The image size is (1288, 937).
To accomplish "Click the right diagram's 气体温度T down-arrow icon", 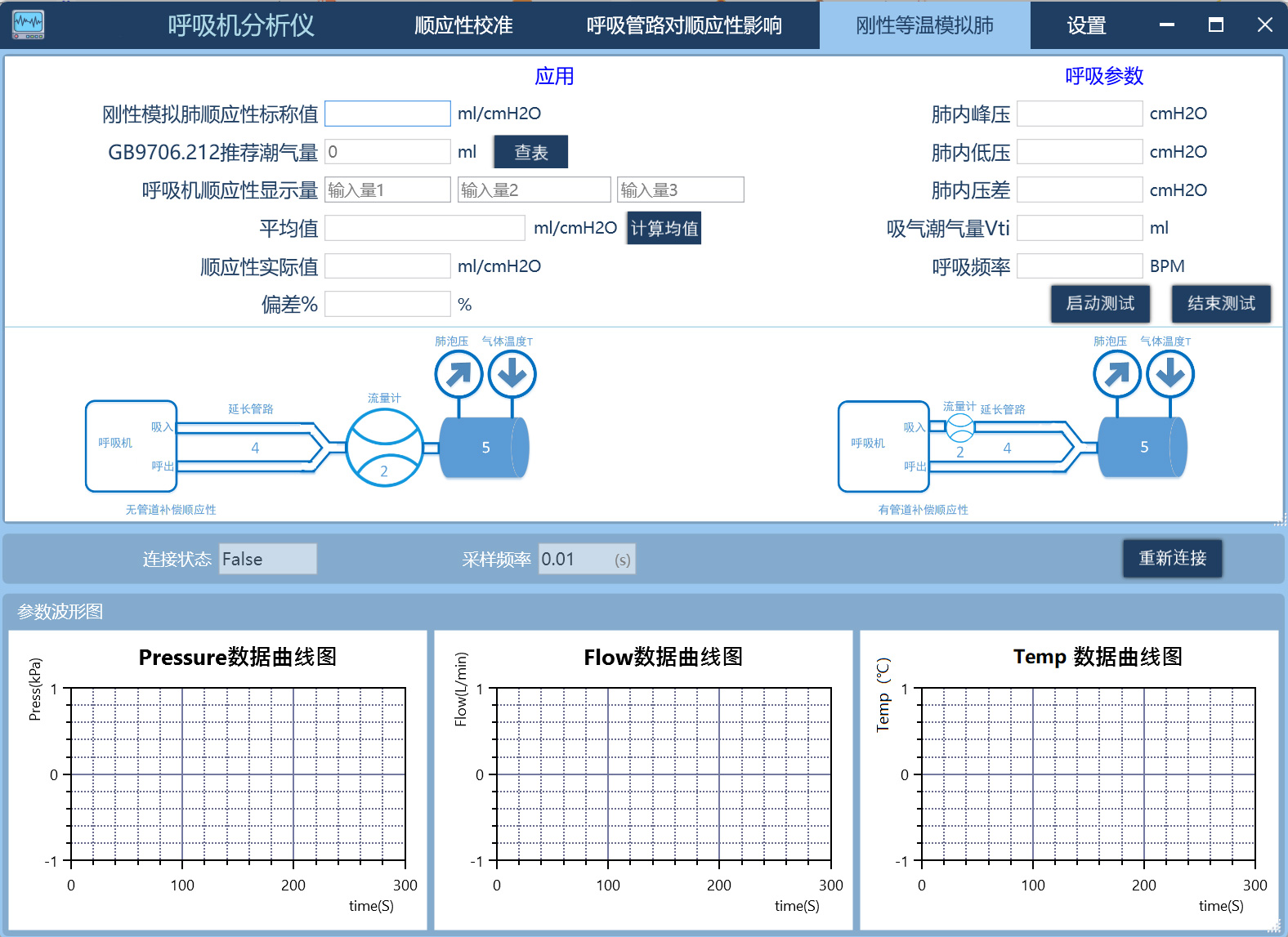I will coord(1169,374).
